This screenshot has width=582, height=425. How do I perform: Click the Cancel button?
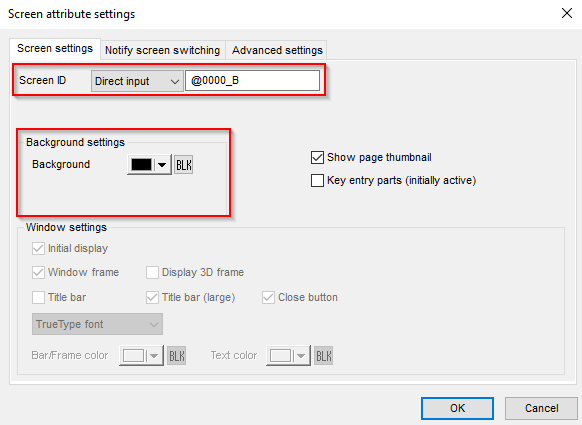[x=541, y=408]
